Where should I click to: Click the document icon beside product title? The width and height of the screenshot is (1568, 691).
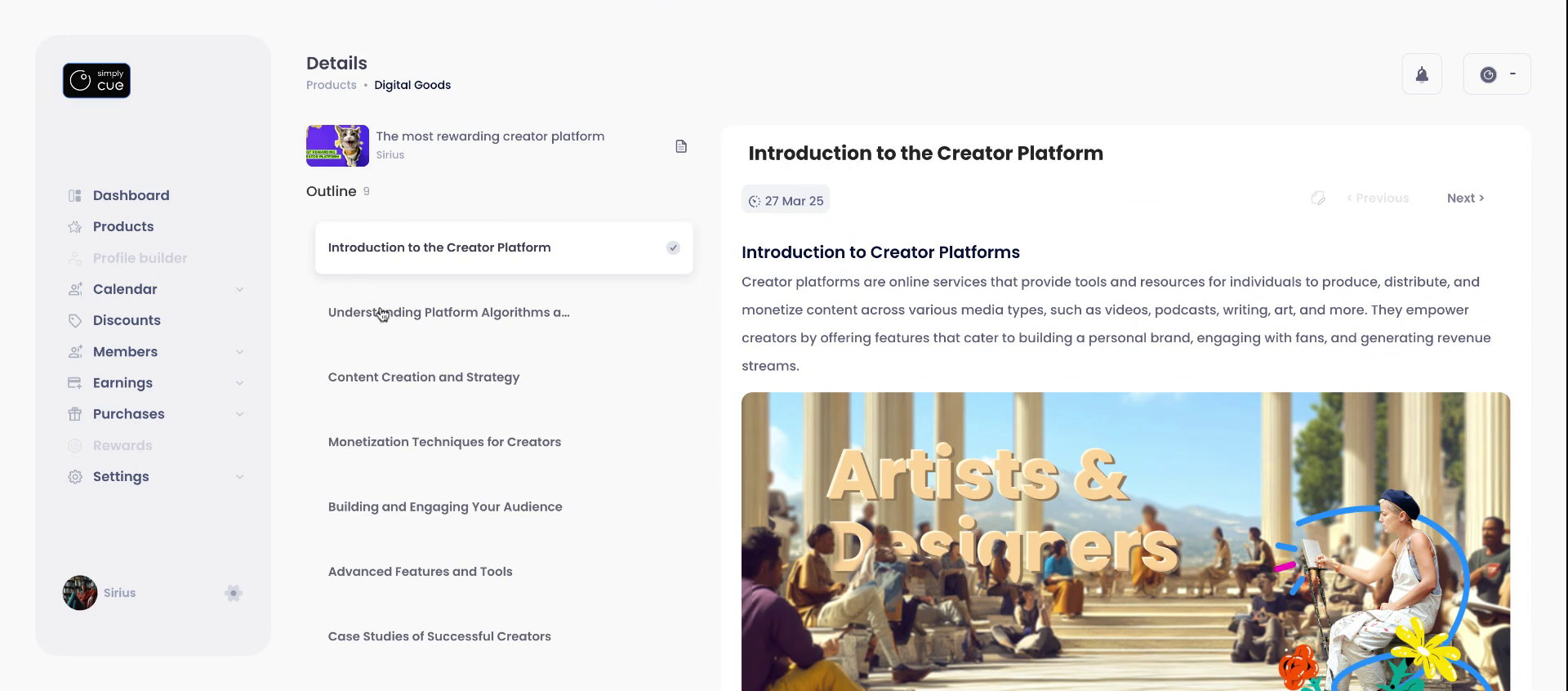681,146
